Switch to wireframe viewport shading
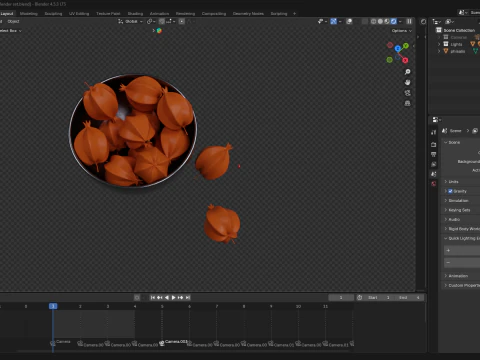Viewport: 480px width, 360px height. tap(373, 21)
